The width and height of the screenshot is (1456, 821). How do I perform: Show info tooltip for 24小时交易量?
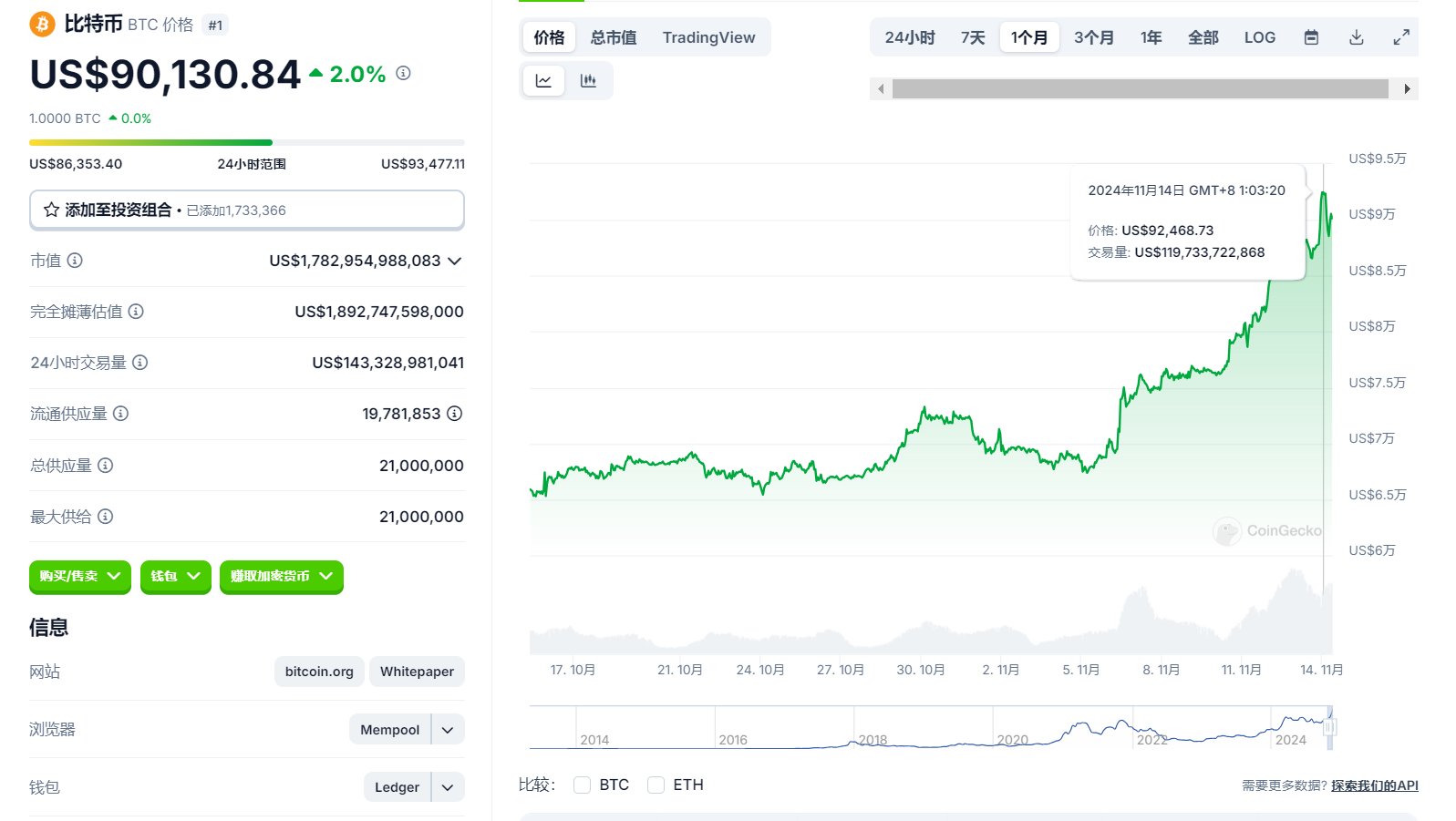[139, 363]
